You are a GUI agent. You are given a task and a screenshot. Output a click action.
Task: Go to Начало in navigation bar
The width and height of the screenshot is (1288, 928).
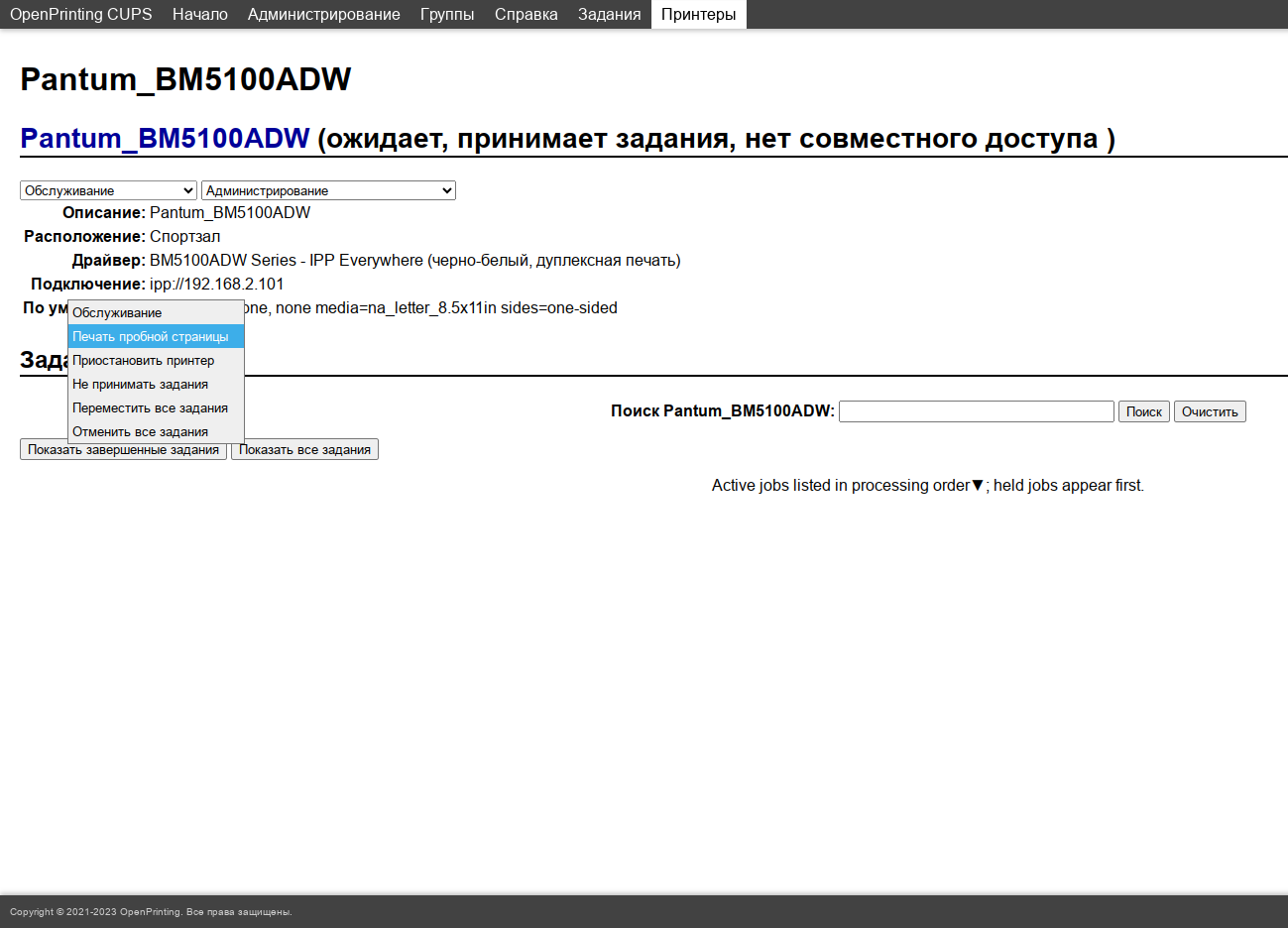(x=199, y=14)
